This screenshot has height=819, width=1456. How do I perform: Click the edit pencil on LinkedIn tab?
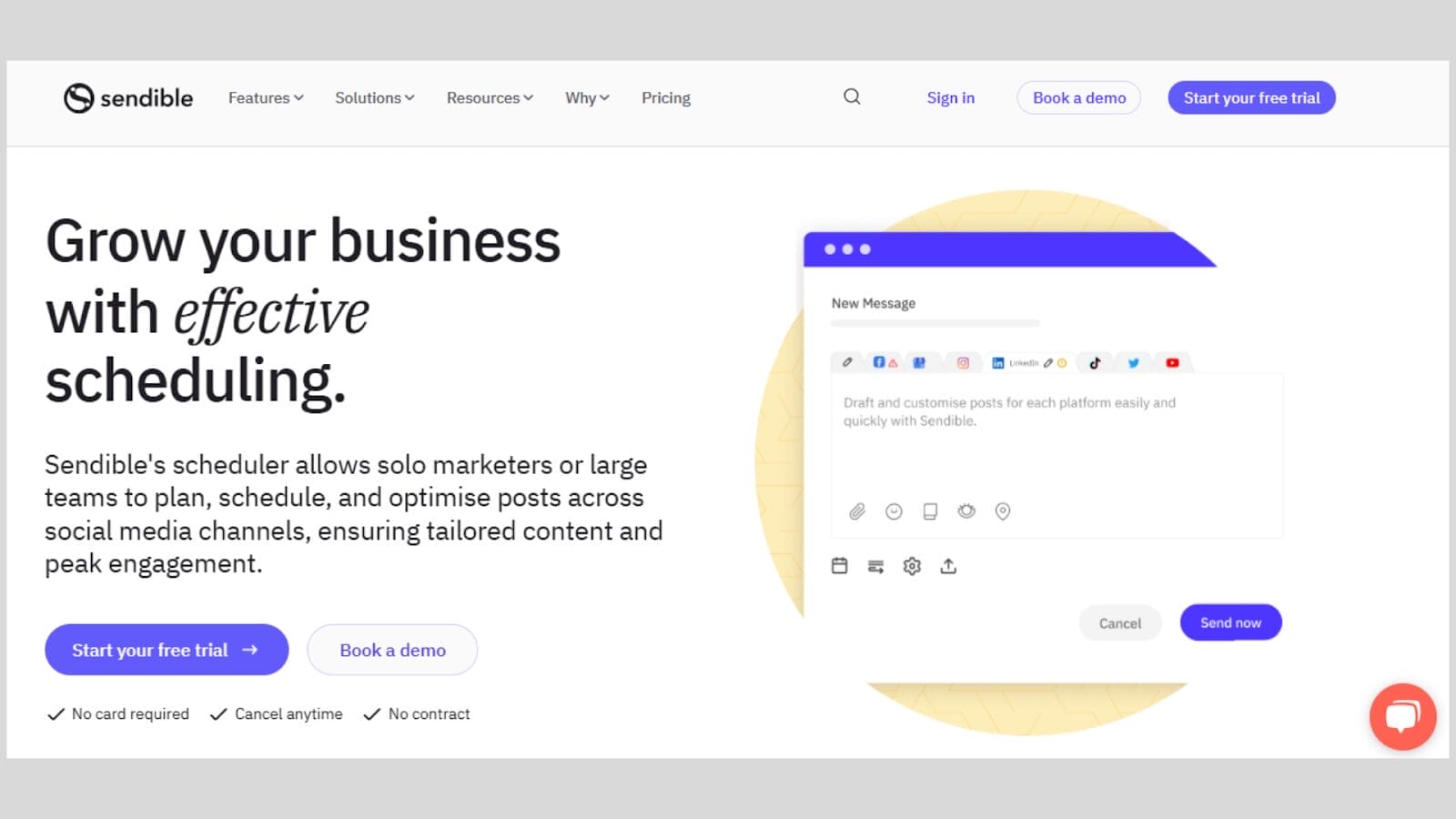tap(1048, 363)
